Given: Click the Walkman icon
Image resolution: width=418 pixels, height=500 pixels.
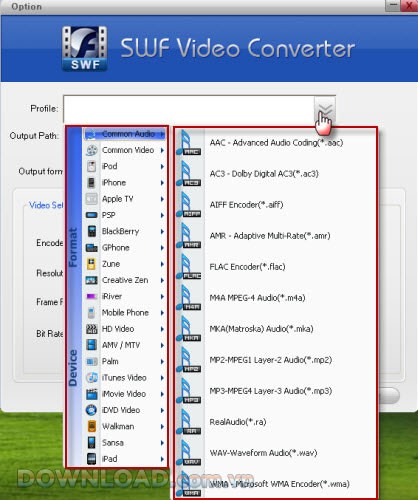Looking at the screenshot, I should coord(91,426).
